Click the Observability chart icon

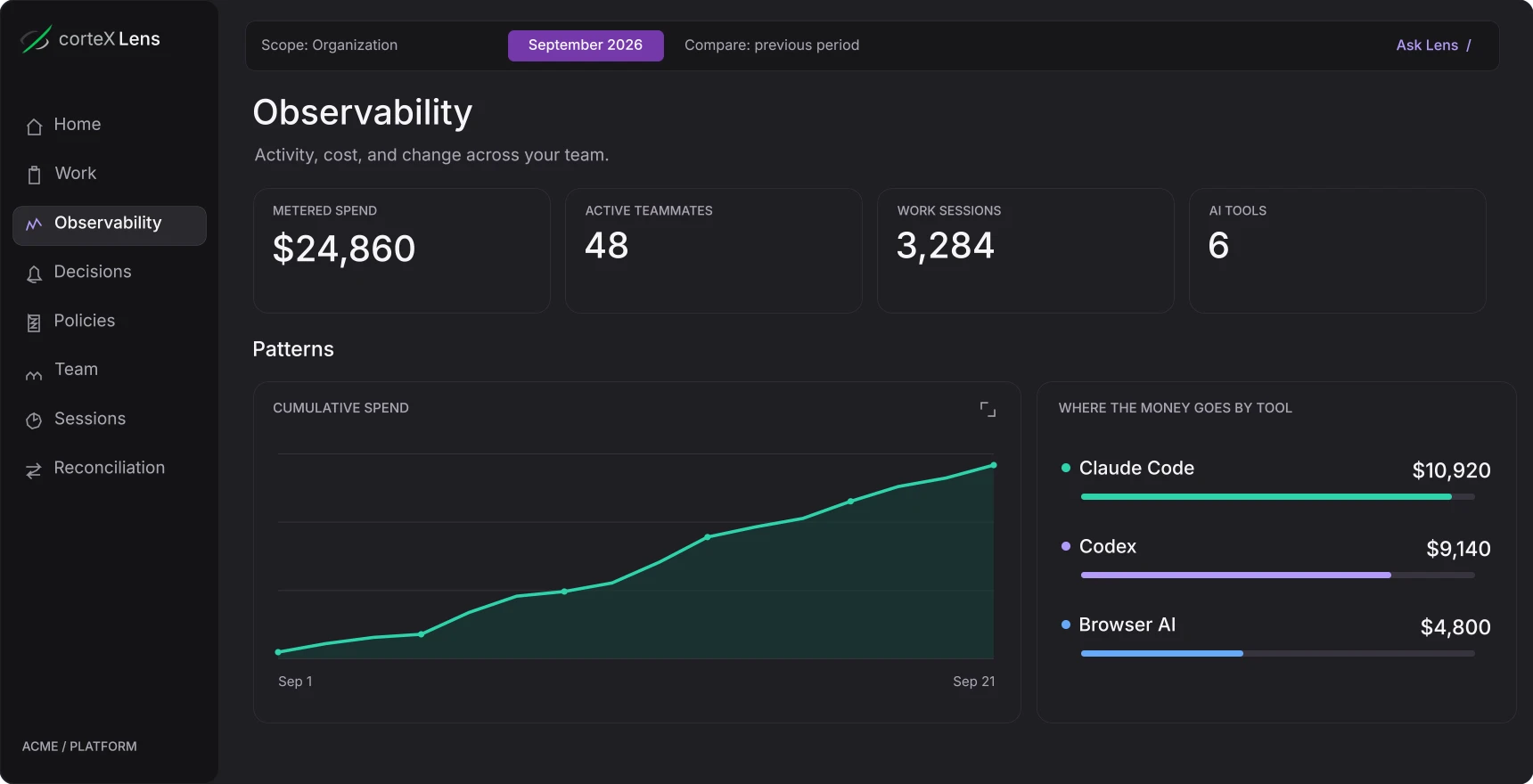[x=34, y=225]
